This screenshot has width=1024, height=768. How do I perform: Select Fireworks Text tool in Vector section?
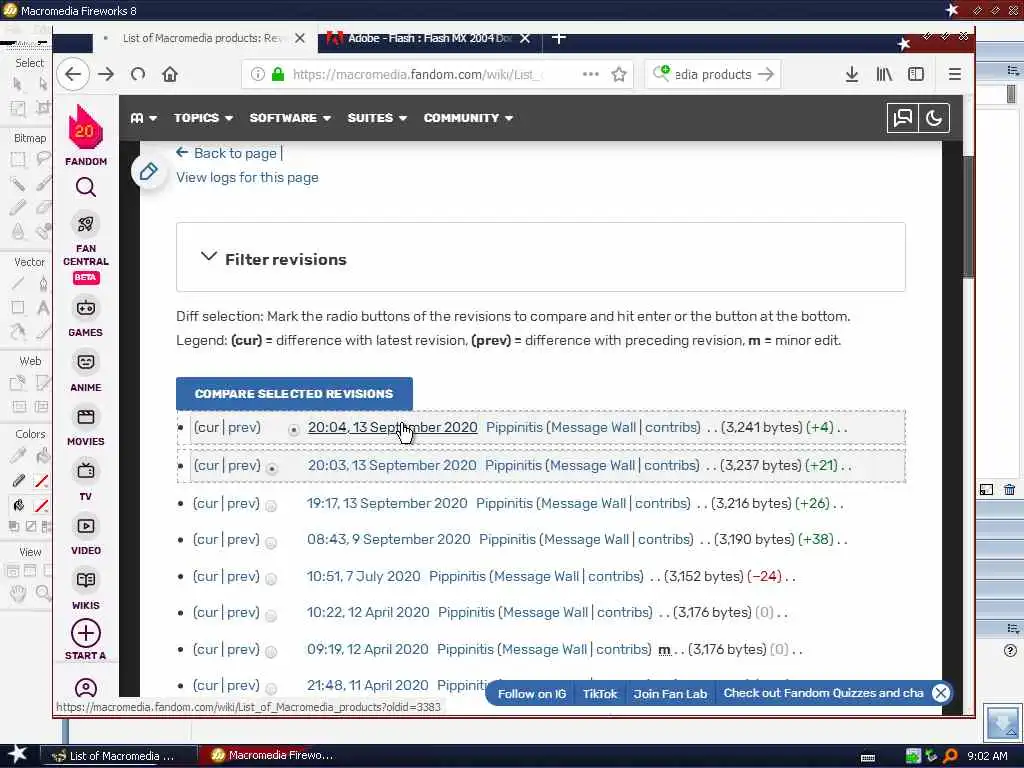[43, 308]
